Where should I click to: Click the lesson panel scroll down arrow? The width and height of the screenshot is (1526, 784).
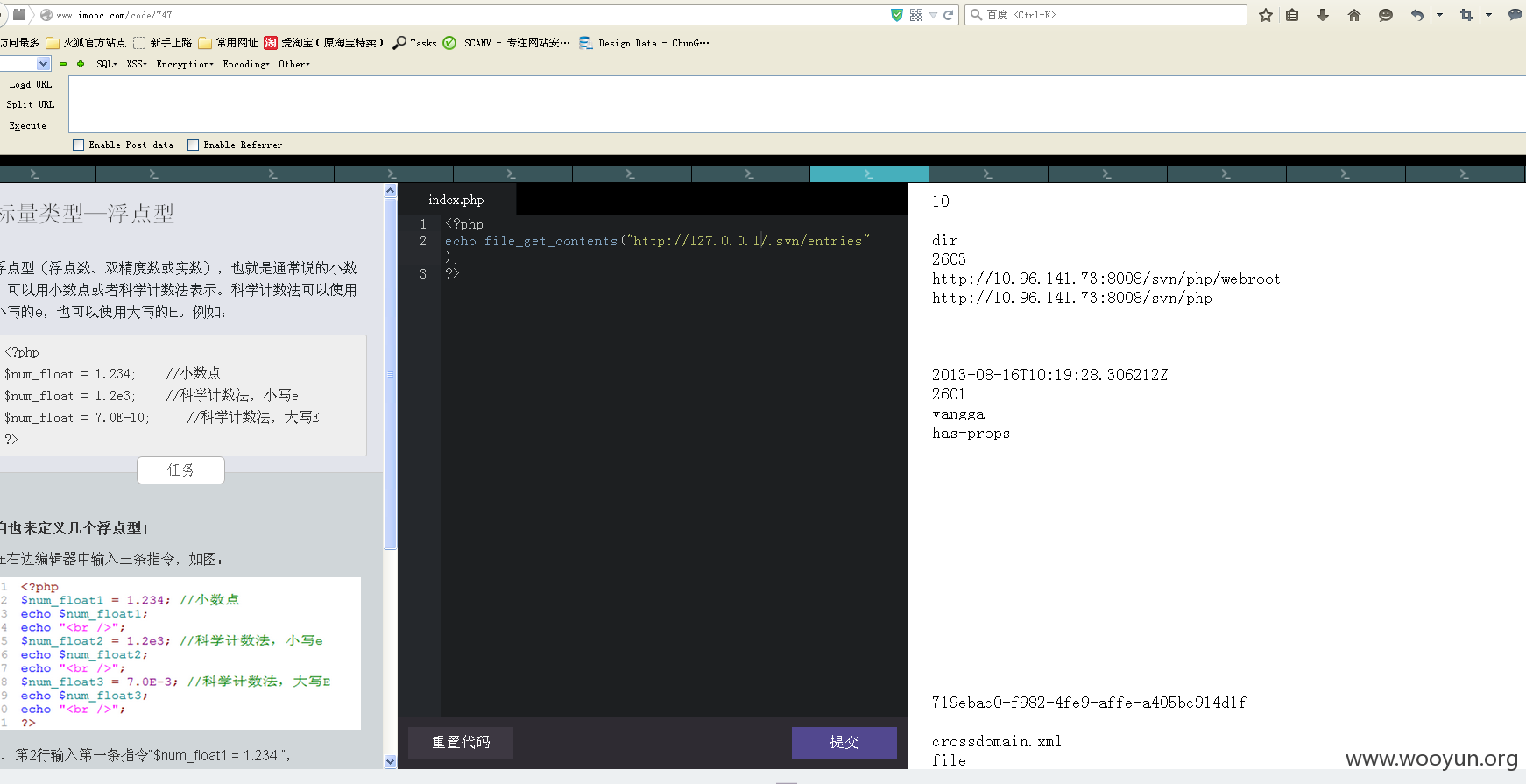tap(391, 762)
